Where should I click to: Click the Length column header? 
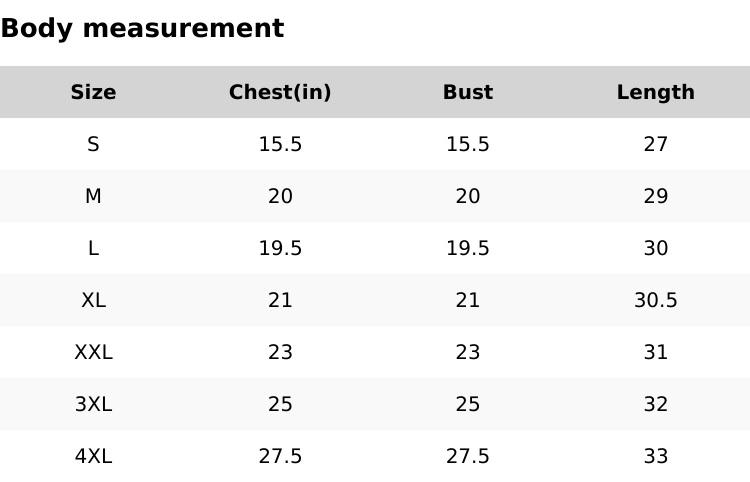655,92
